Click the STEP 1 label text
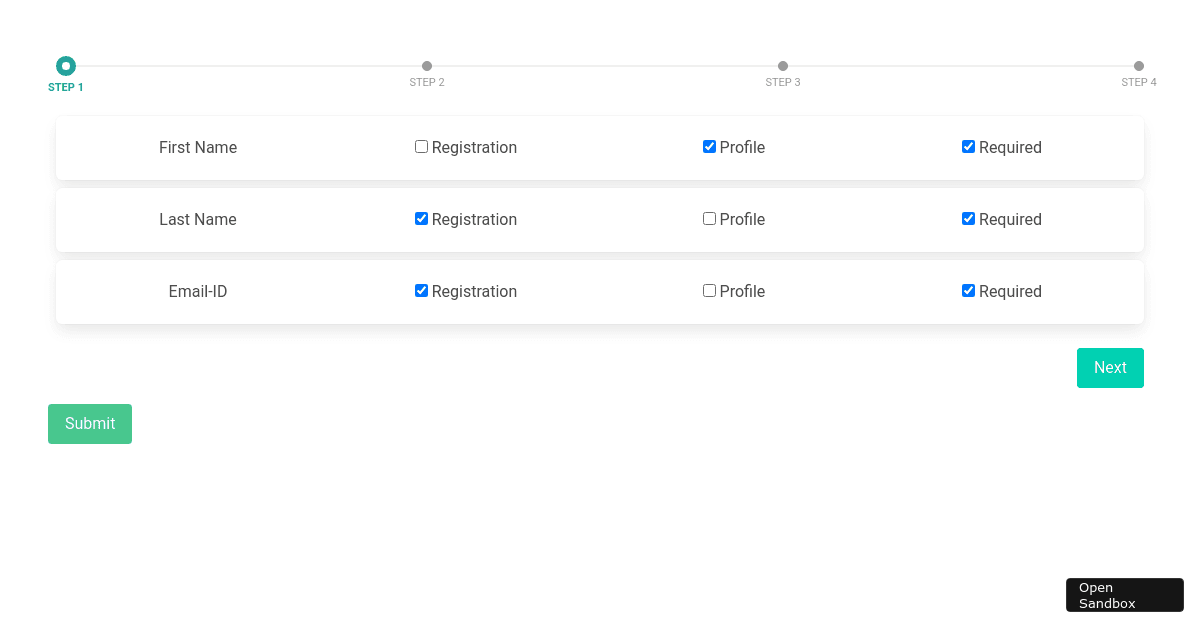 click(x=65, y=87)
